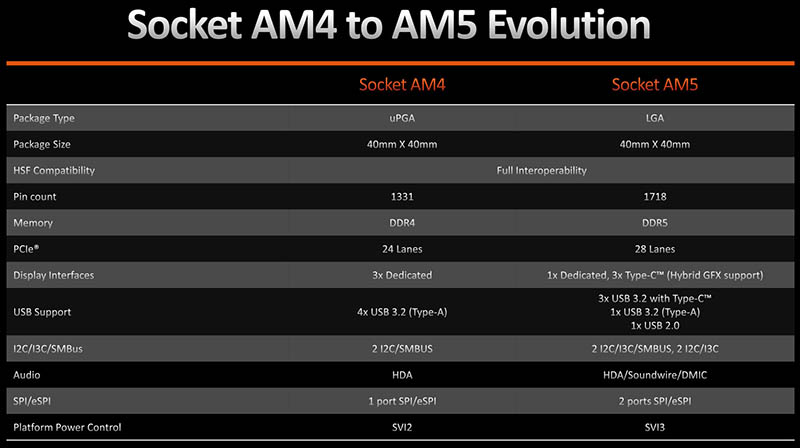
Task: Click the 'Display Interfaces' row label
Action: (x=54, y=275)
